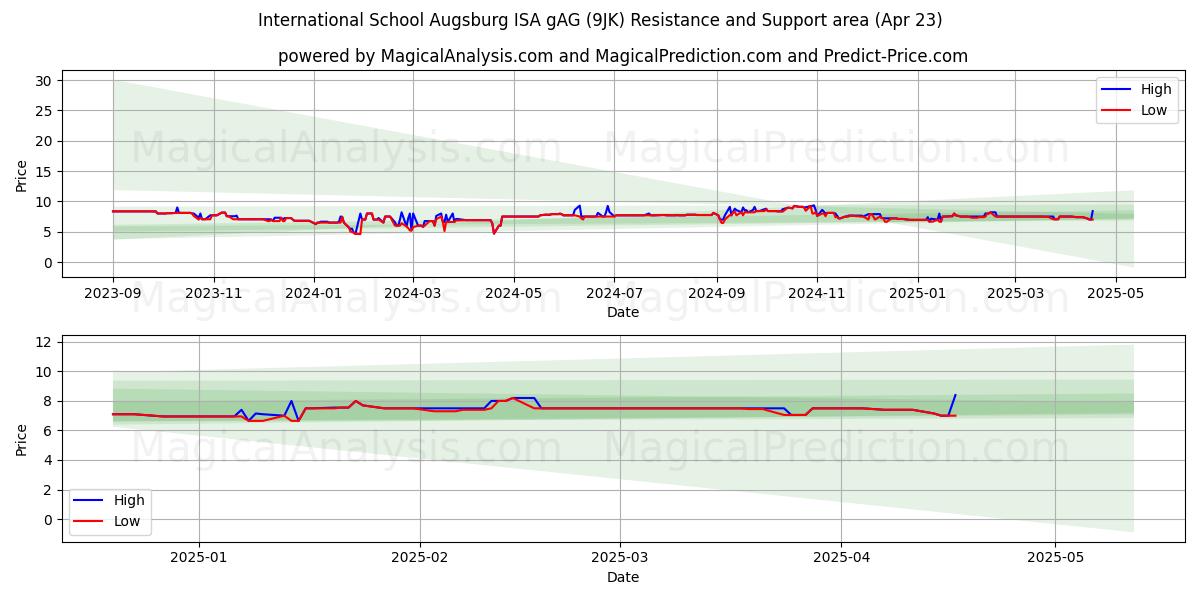The image size is (1200, 600).
Task: Click the '20' y-axis tick, top chart
Action: point(45,141)
